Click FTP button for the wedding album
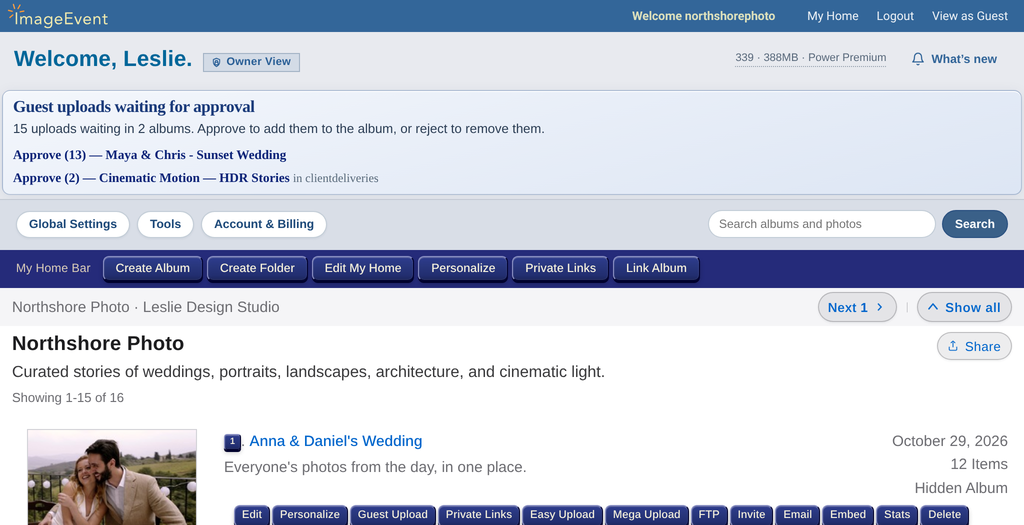This screenshot has width=1024, height=525. coord(709,515)
